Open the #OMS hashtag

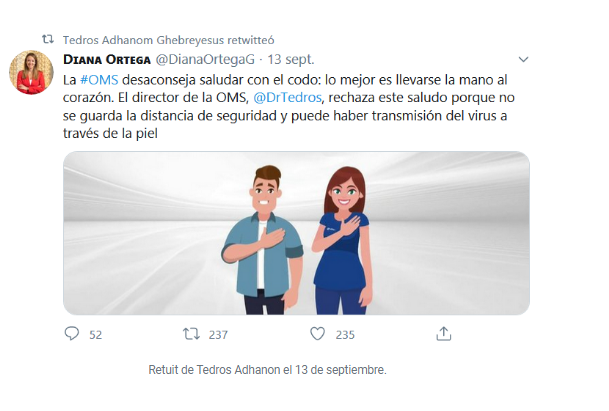[x=99, y=80]
